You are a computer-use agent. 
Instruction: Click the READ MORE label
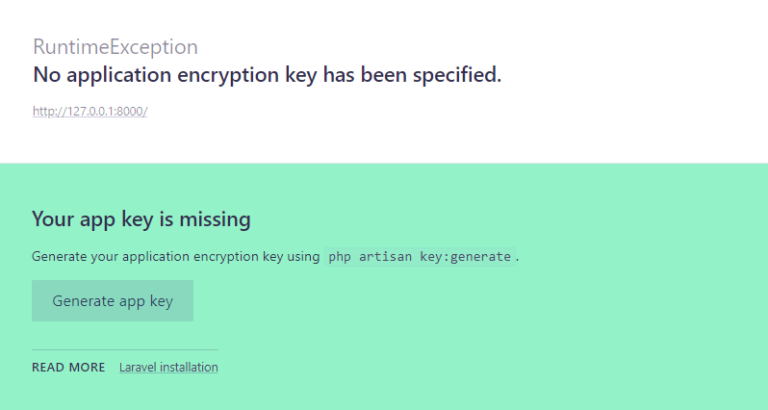pos(68,367)
